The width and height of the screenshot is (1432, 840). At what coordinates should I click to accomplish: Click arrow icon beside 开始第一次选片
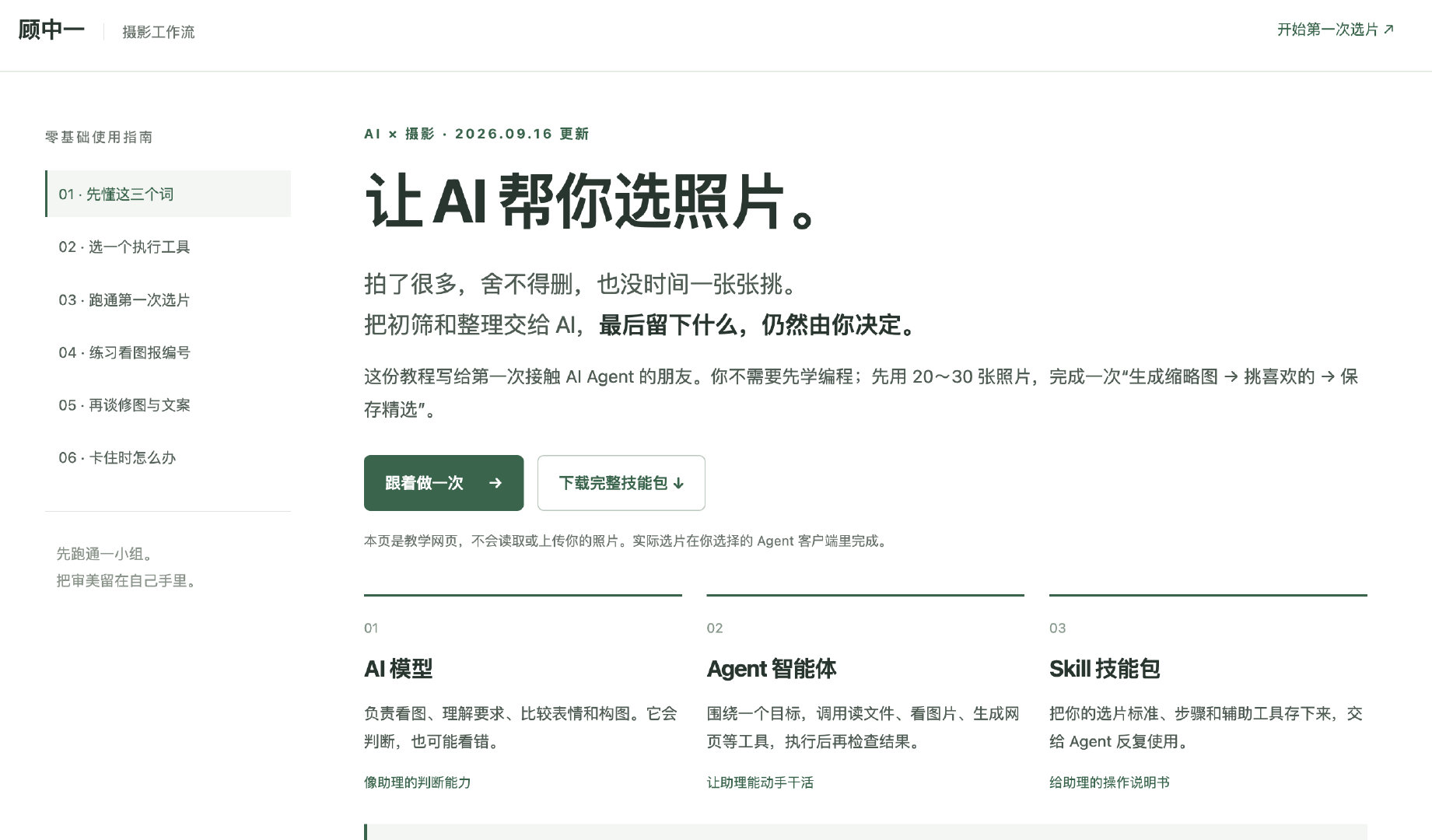(1388, 30)
